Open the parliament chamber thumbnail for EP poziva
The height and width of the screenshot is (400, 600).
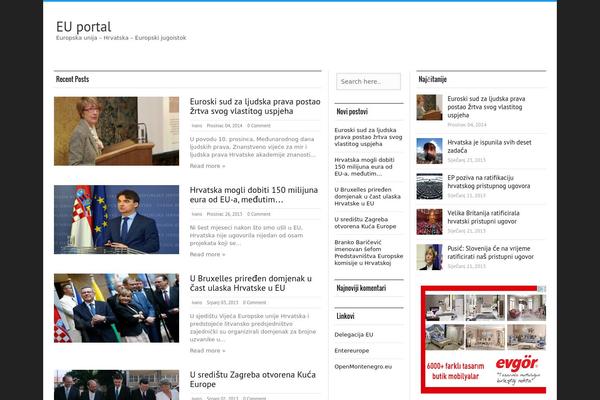[x=429, y=186]
